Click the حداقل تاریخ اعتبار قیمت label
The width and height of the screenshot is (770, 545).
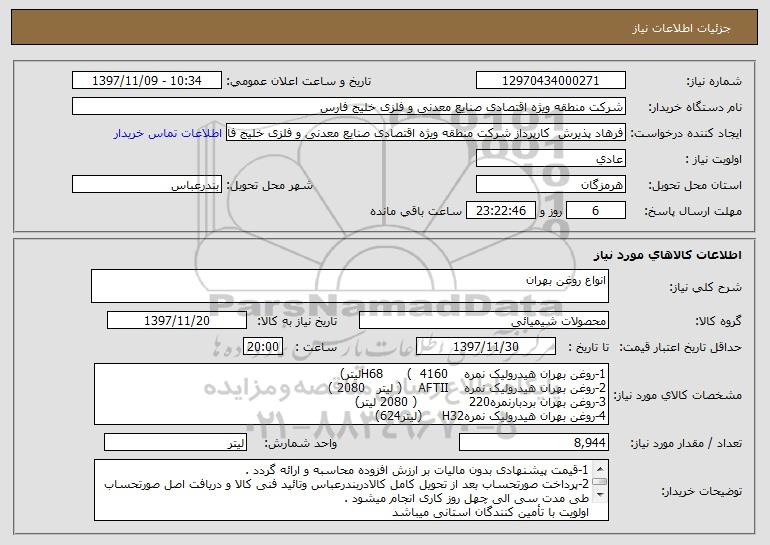click(x=680, y=348)
